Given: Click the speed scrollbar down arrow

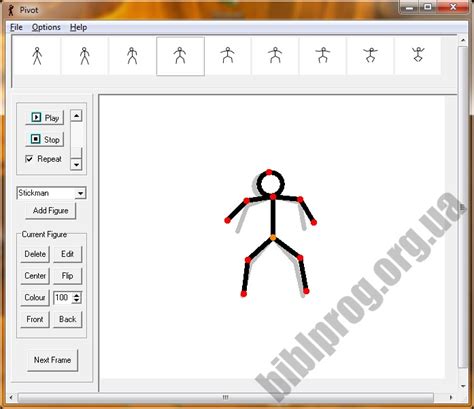Looking at the screenshot, I should [76, 164].
